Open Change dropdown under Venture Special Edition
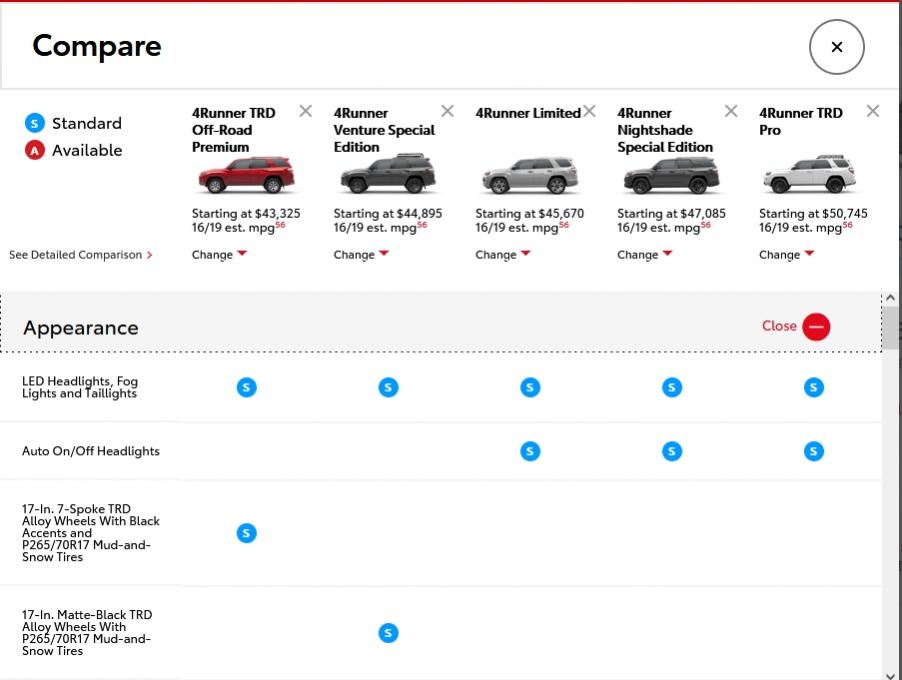The image size is (902, 680). (361, 254)
